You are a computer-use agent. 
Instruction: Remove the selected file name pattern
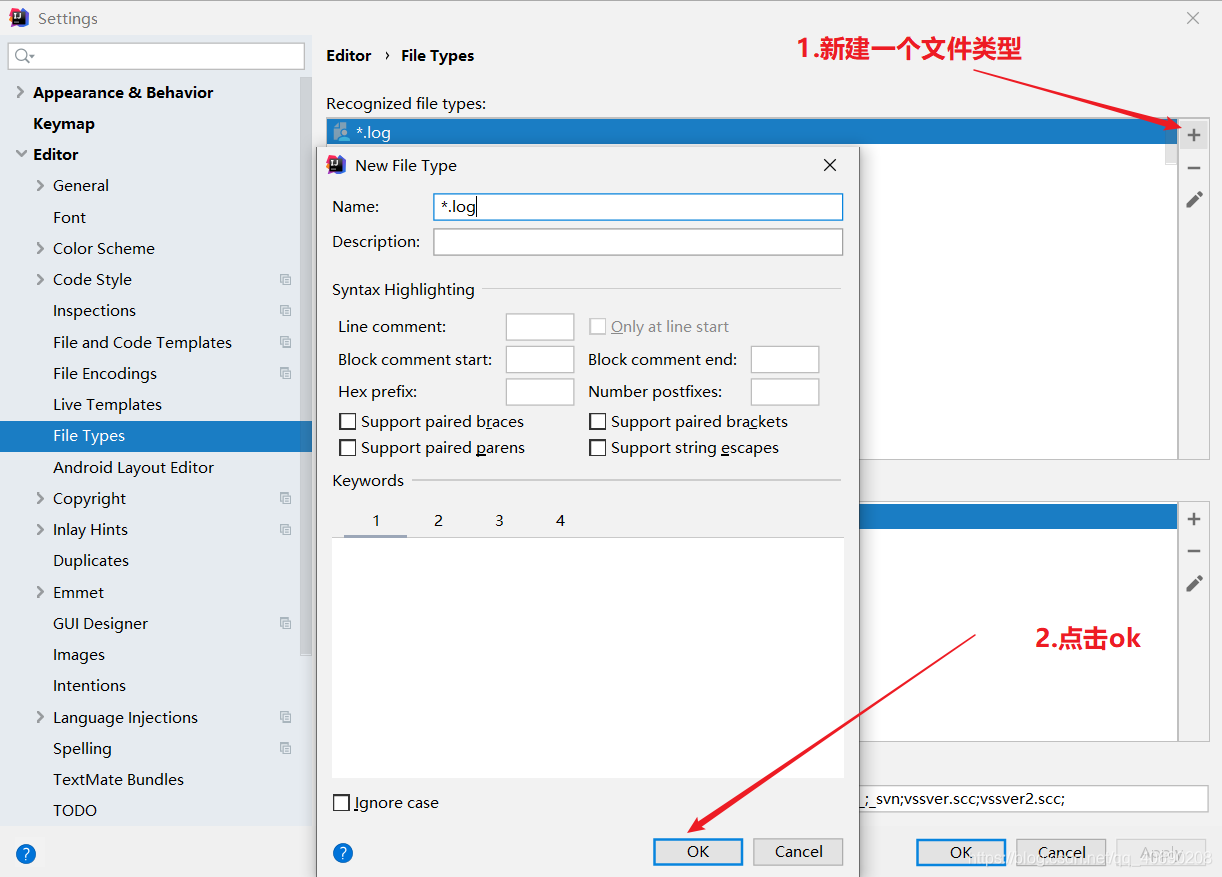[x=1194, y=551]
